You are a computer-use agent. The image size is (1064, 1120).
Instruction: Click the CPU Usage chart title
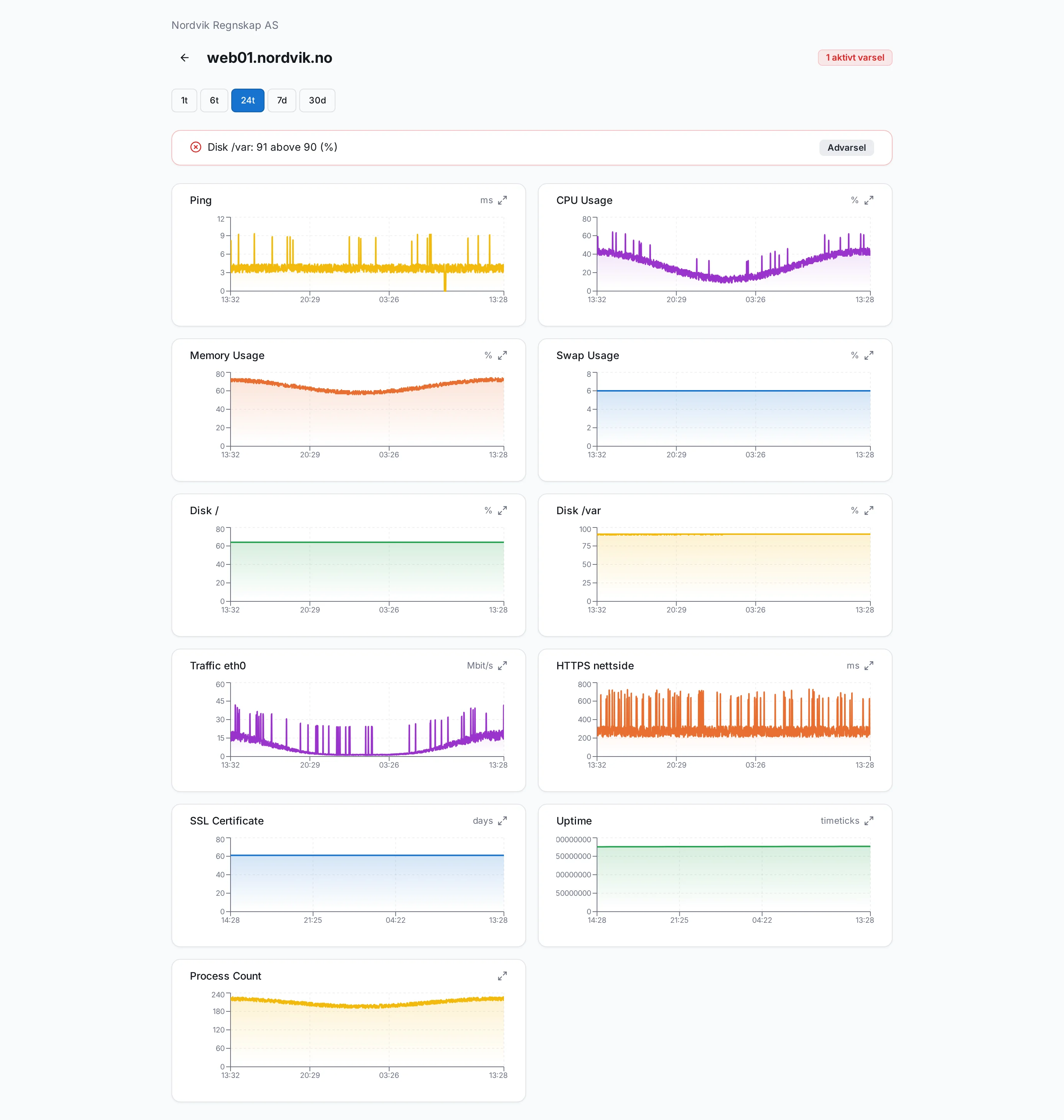pyautogui.click(x=584, y=200)
